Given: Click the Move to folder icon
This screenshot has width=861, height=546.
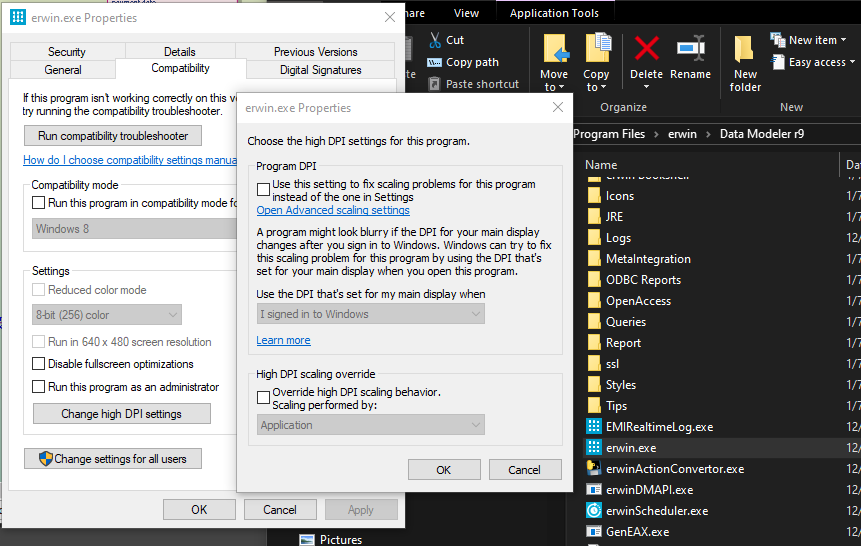Looking at the screenshot, I should pos(556,48).
